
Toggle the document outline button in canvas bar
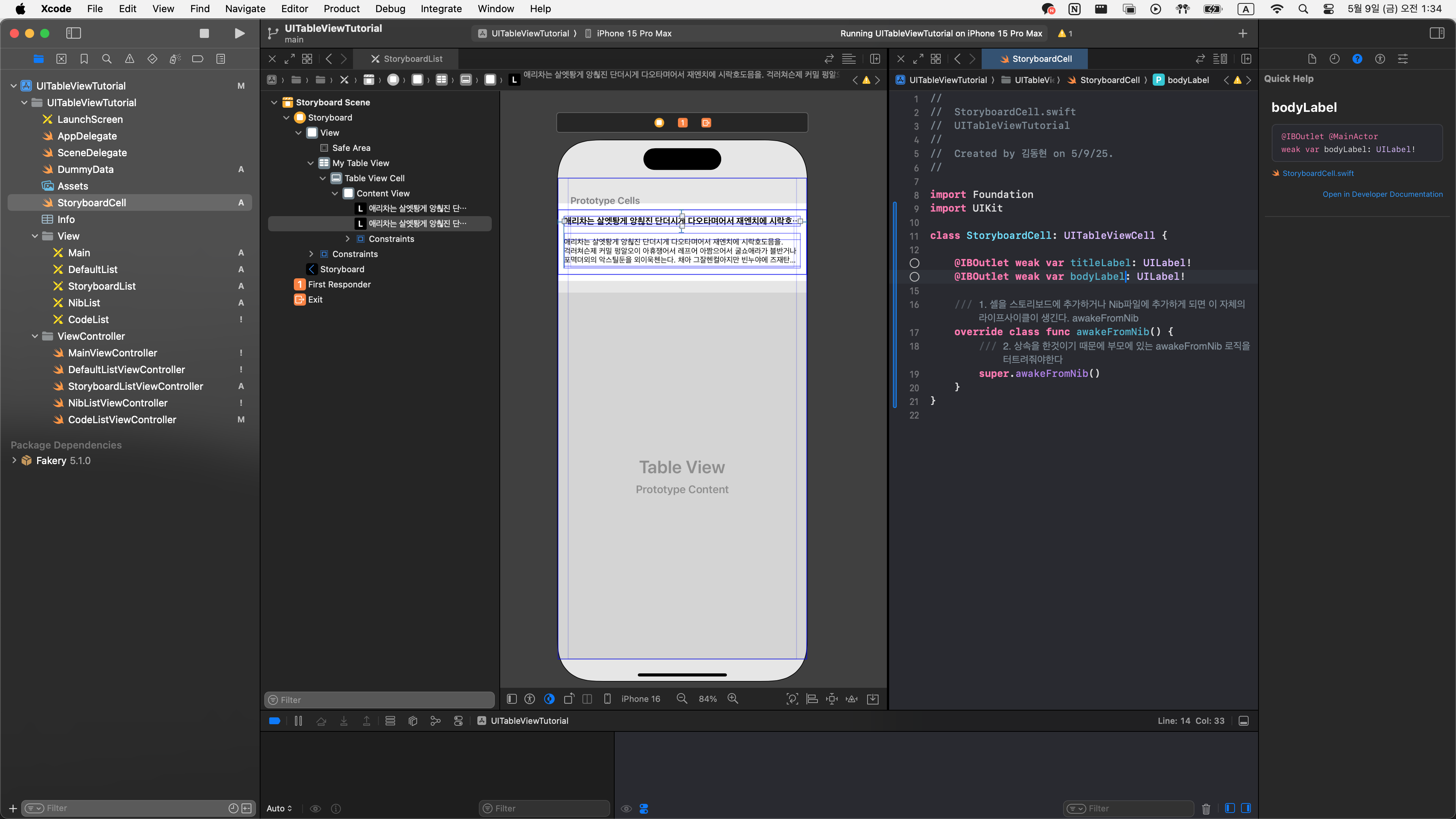tap(511, 698)
